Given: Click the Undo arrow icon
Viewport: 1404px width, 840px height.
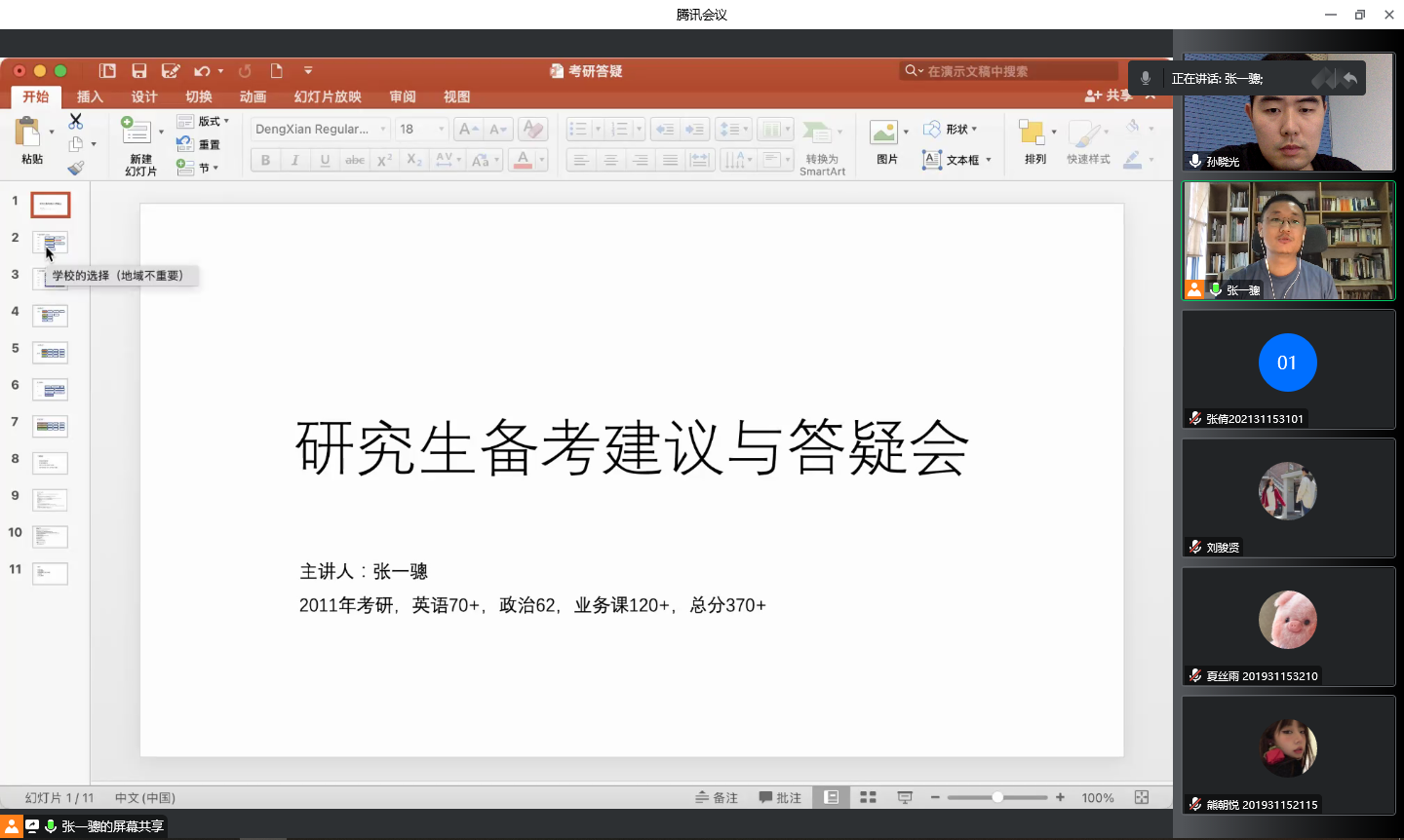Looking at the screenshot, I should coord(201,71).
